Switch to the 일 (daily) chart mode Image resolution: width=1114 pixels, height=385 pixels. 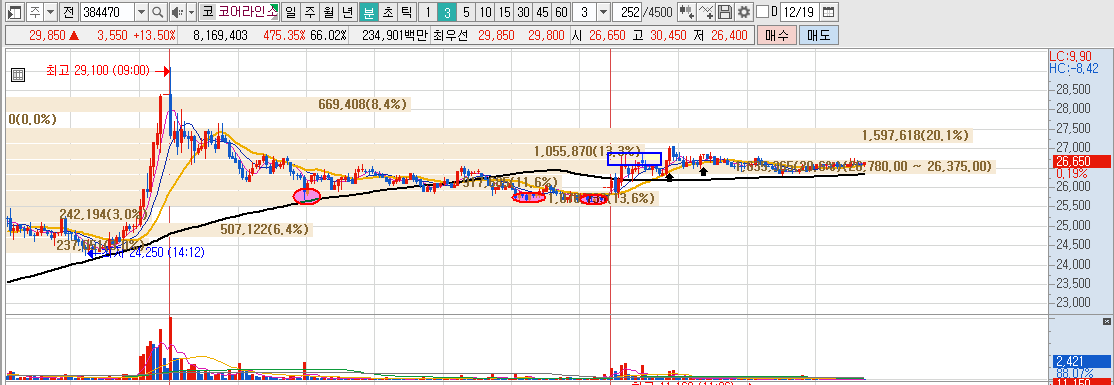(x=291, y=12)
